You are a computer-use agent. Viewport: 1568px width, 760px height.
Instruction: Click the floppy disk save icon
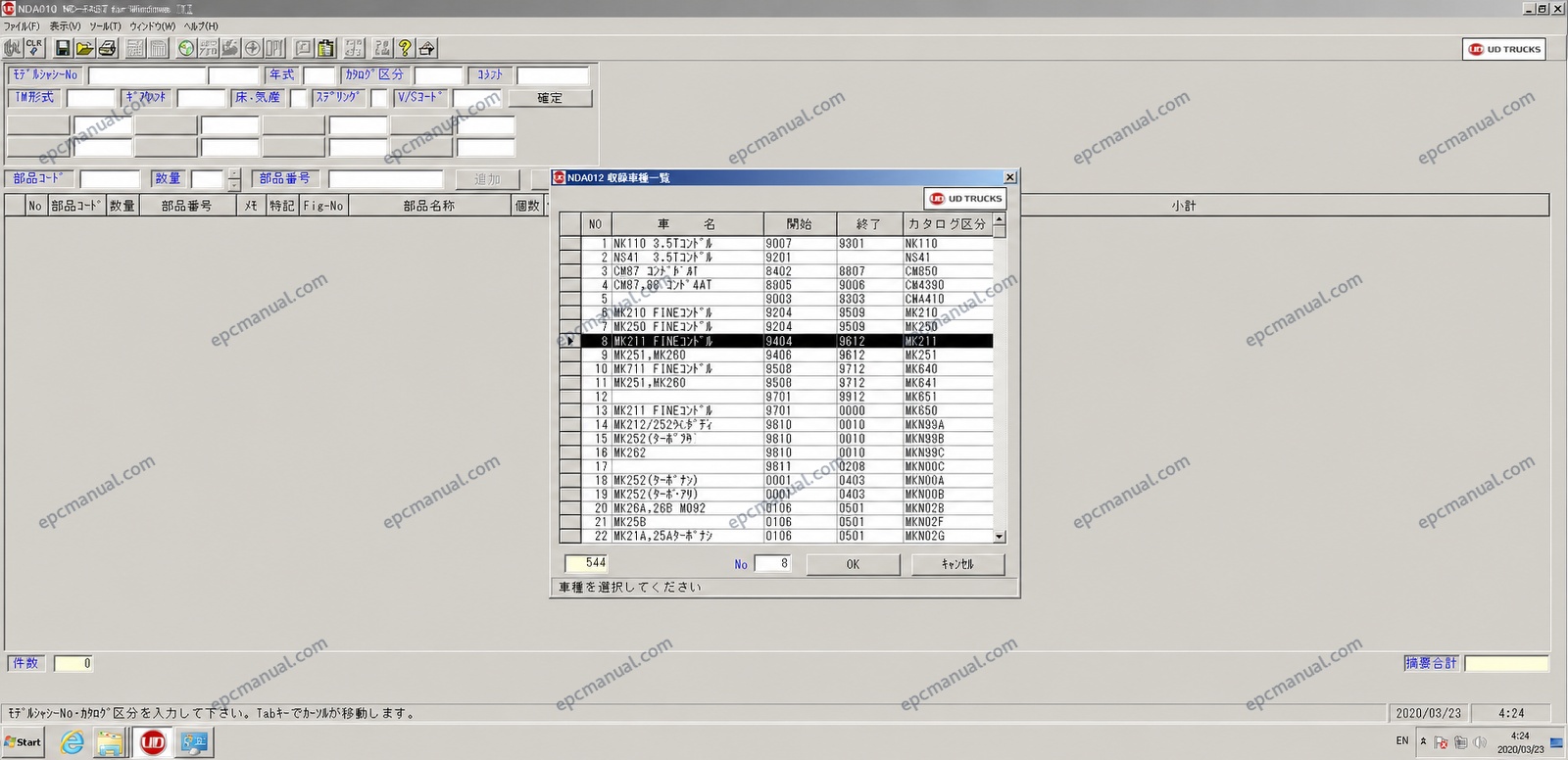tap(63, 47)
